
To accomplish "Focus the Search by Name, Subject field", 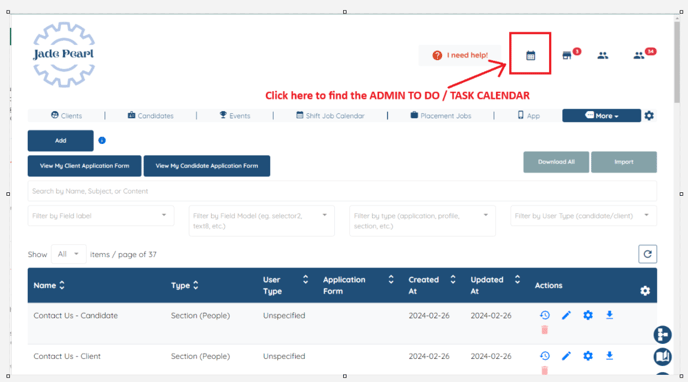I will (x=342, y=191).
